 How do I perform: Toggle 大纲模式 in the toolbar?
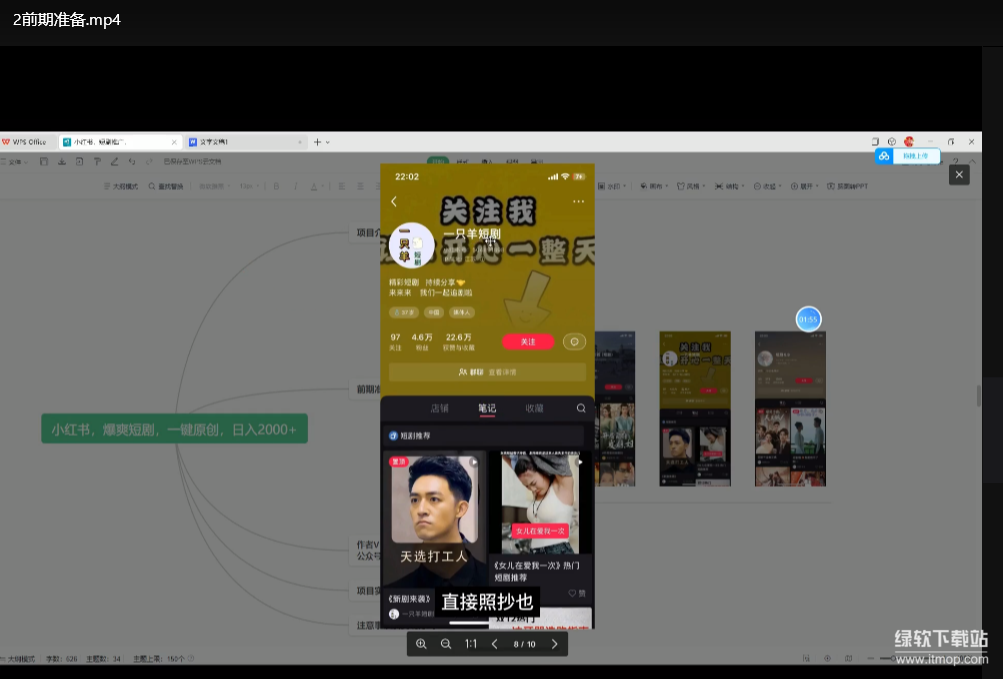121,186
